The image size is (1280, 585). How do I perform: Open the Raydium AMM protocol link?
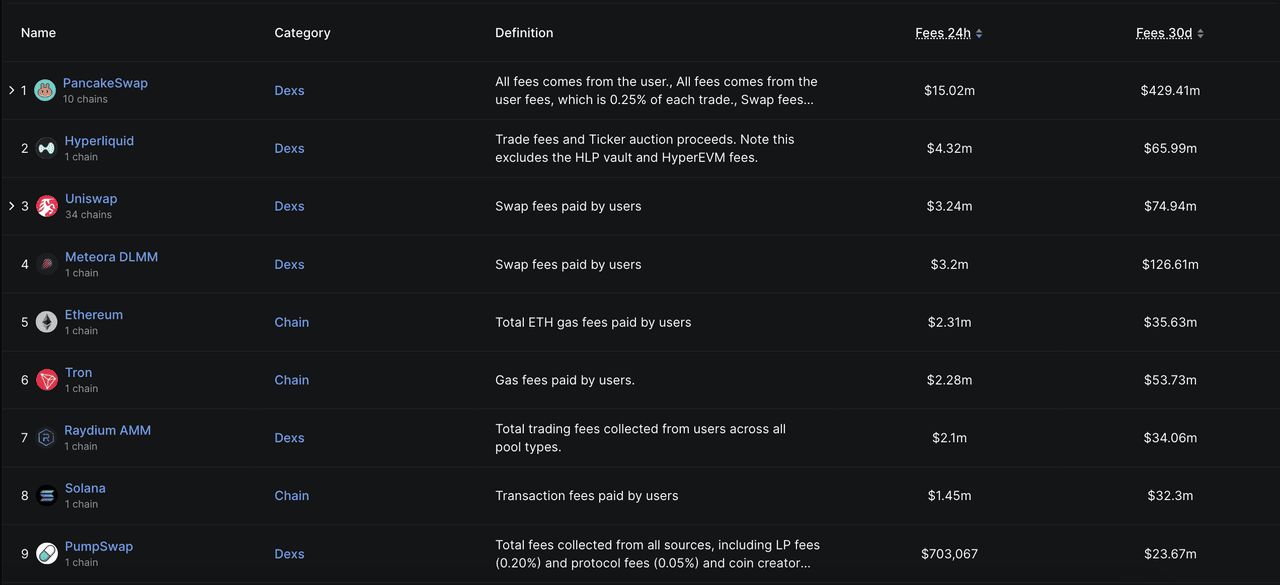[107, 430]
